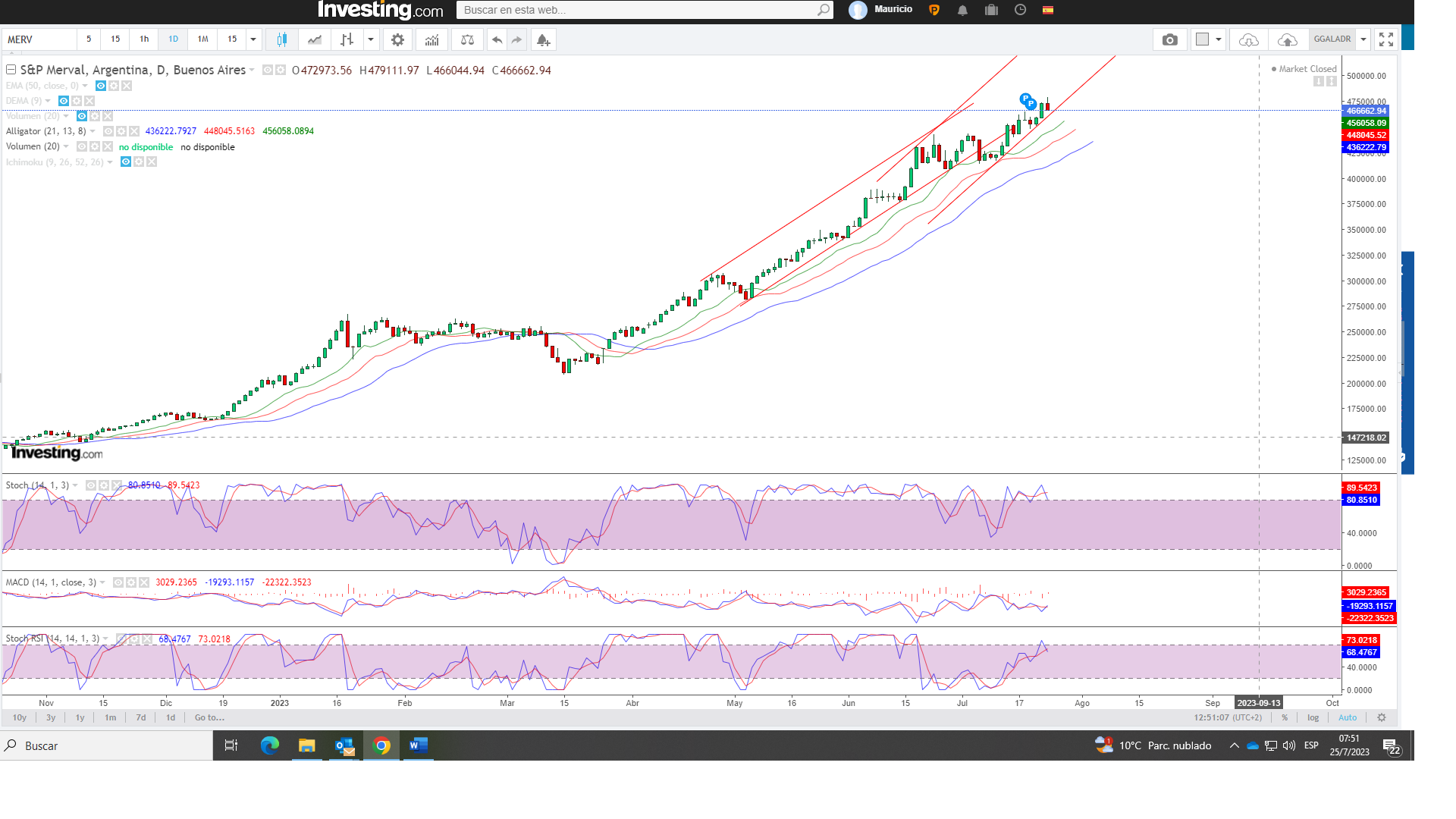
Task: Click the compare symbols scales icon
Action: pyautogui.click(x=467, y=39)
